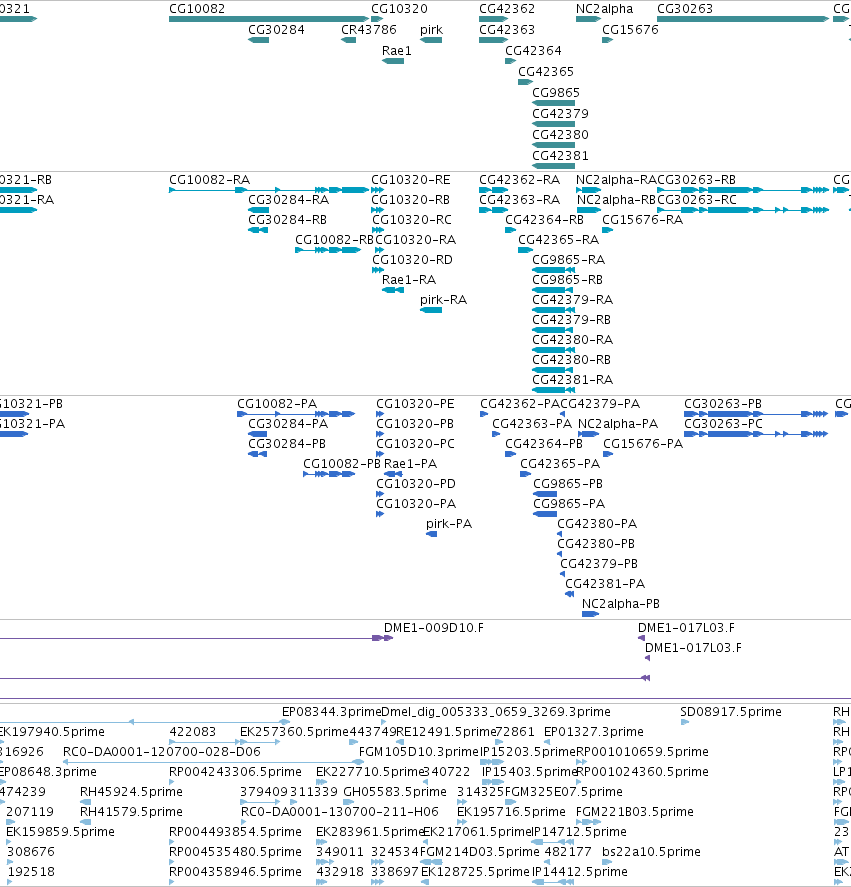This screenshot has height=887, width=851.
Task: Select transcript CG42380-RB
Action: click(571, 360)
